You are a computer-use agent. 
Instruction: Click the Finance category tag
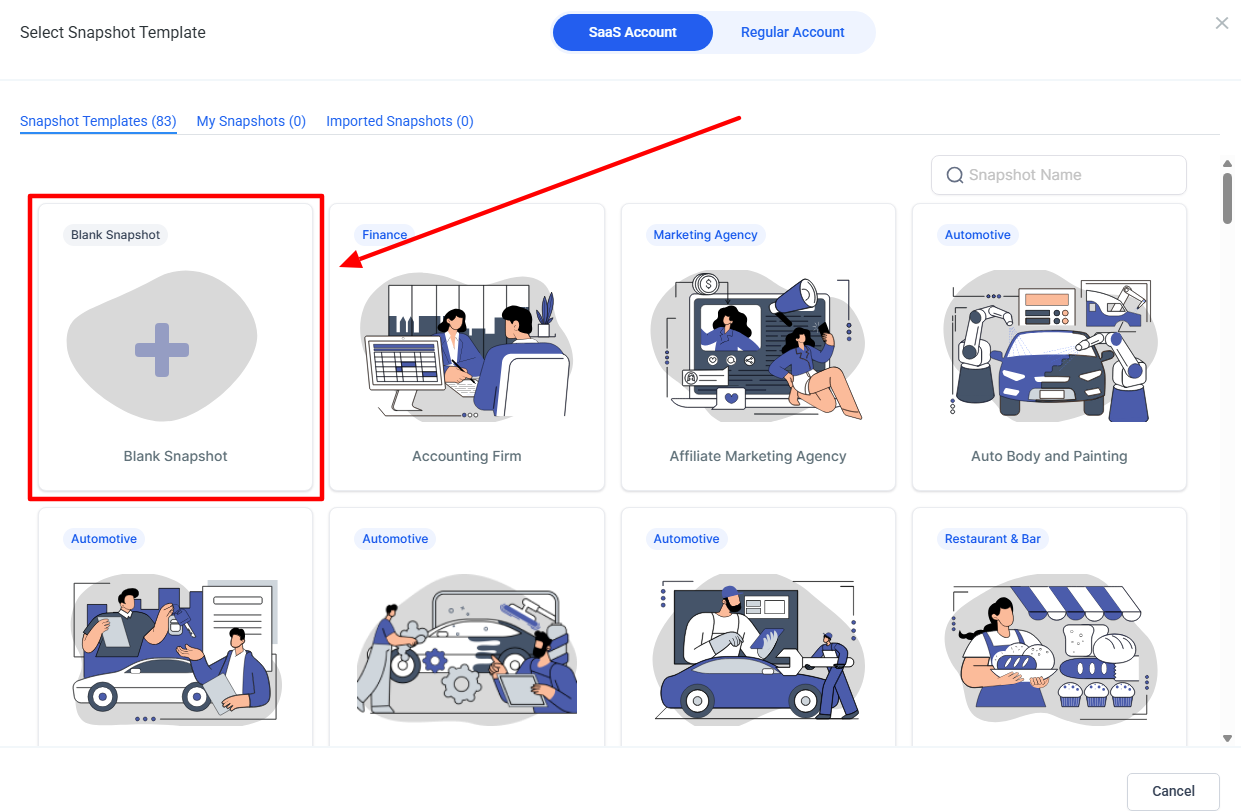[384, 235]
